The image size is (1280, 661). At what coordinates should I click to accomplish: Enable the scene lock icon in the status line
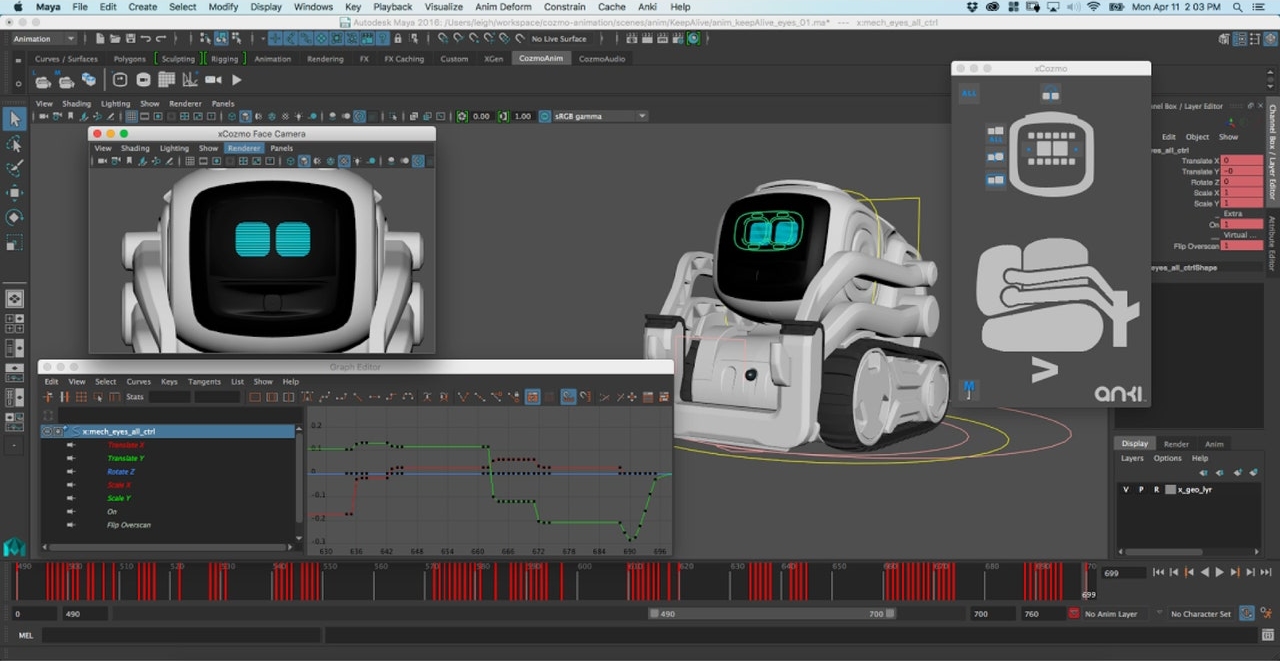(x=397, y=38)
